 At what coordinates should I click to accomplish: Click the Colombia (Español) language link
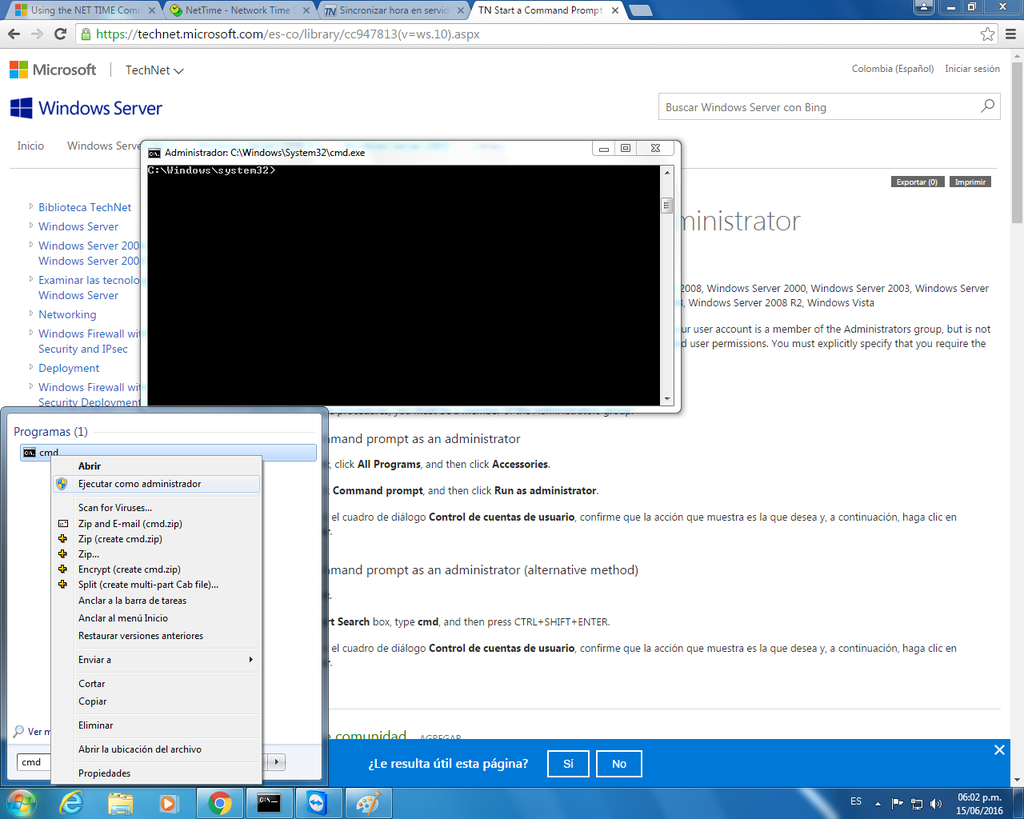892,69
